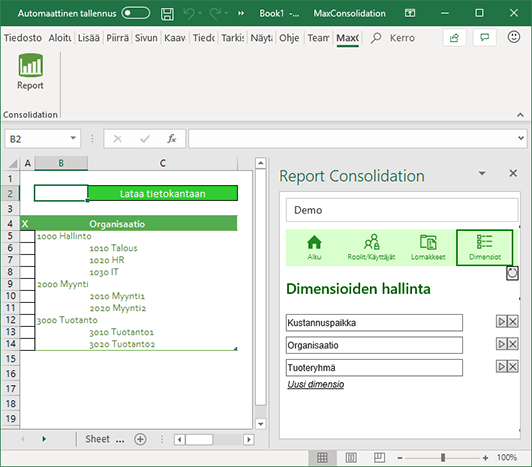Viewport: 532px width, 467px height.
Task: Click the Share icon button
Action: point(454,37)
